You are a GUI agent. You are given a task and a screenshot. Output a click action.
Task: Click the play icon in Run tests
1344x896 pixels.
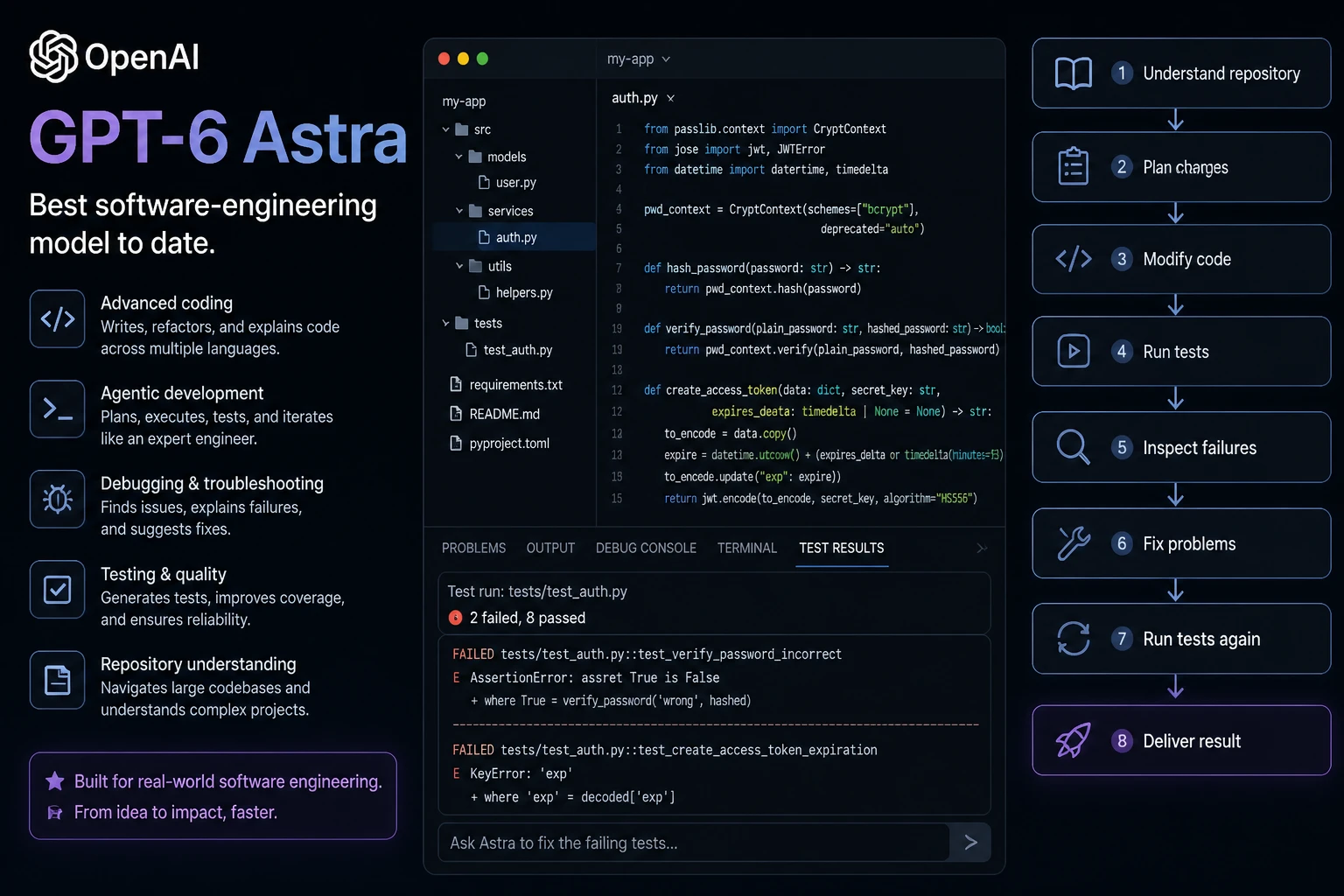1074,351
